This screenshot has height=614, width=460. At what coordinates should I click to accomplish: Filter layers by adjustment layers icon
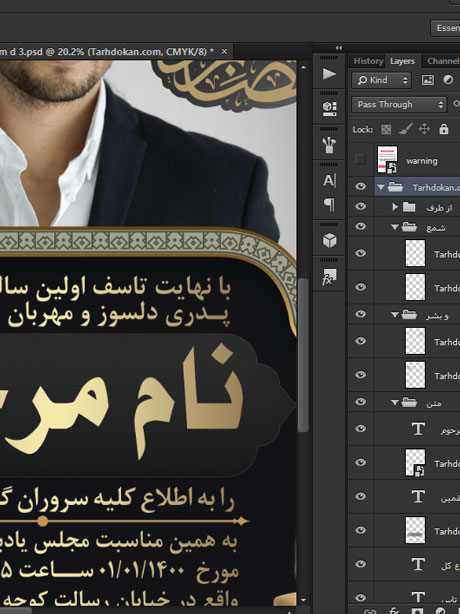point(448,80)
